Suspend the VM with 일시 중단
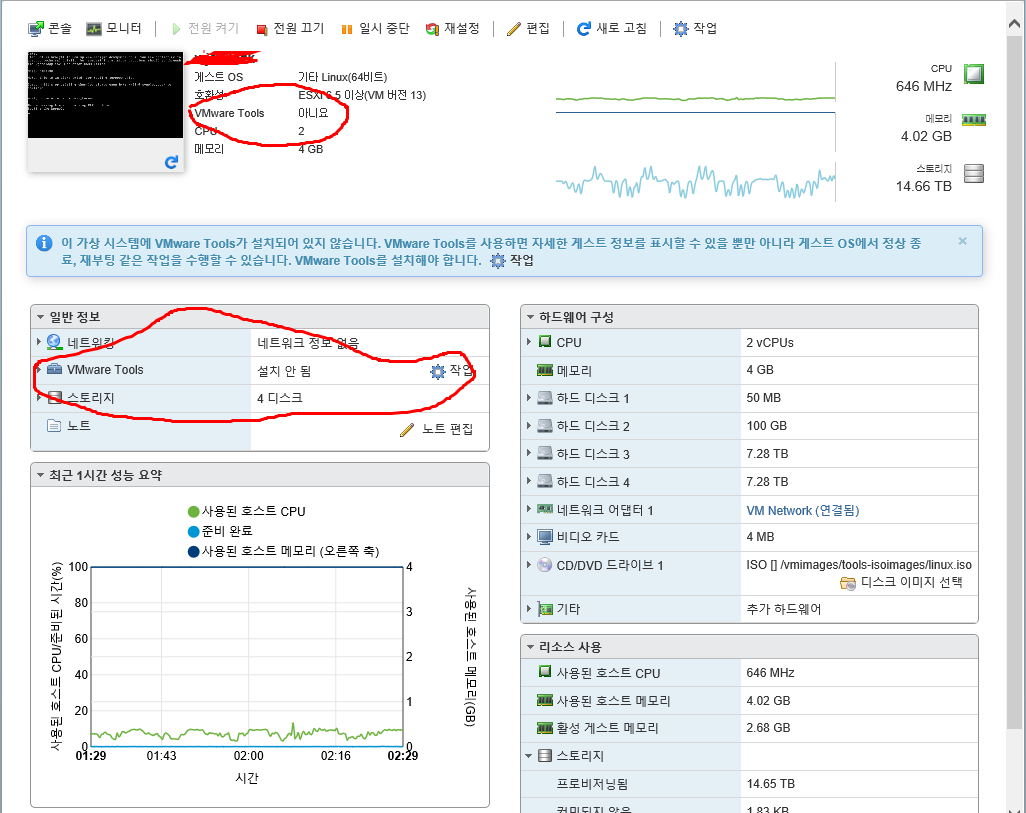 point(375,28)
